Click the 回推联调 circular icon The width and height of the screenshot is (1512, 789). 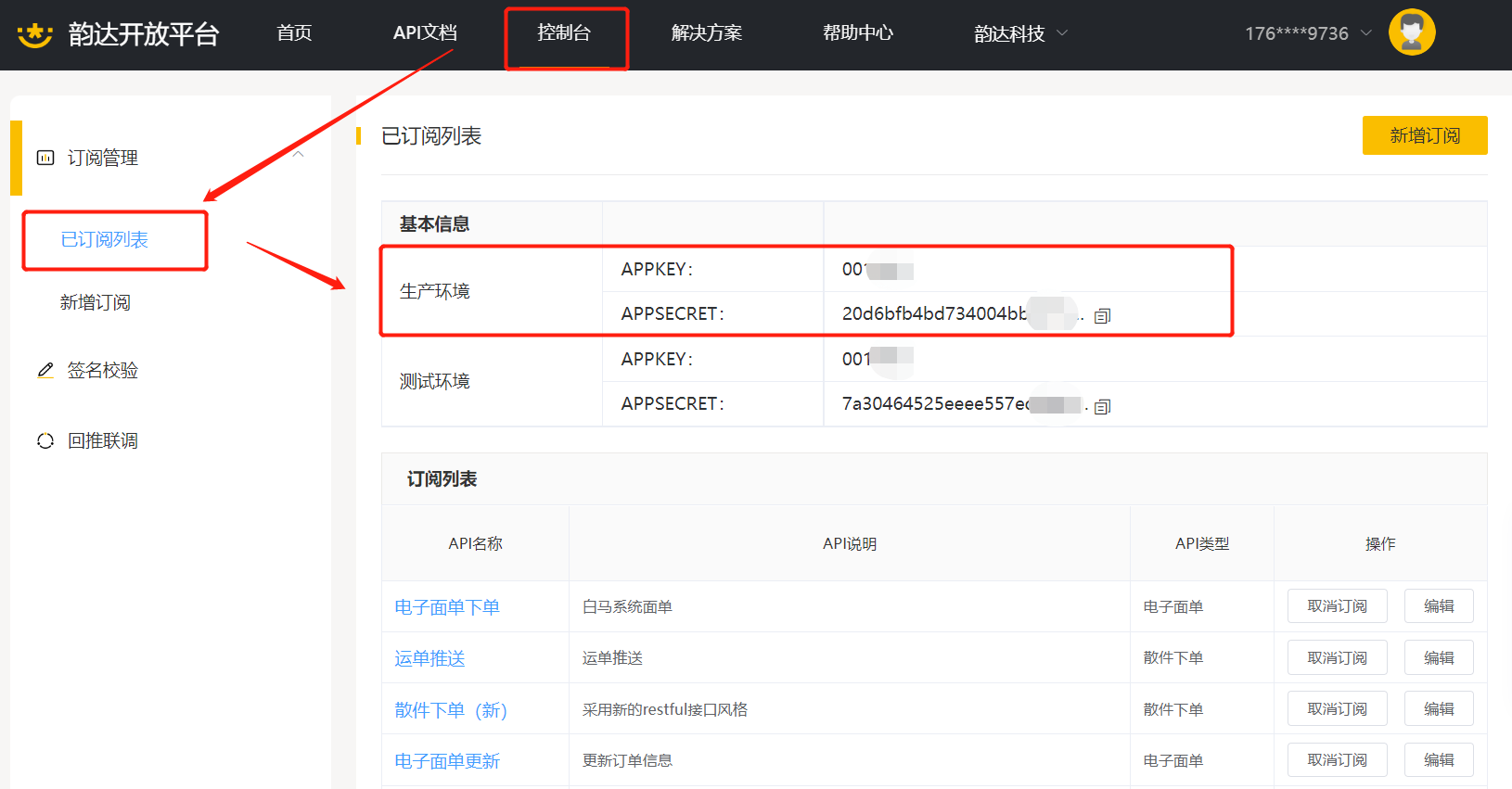[x=45, y=440]
